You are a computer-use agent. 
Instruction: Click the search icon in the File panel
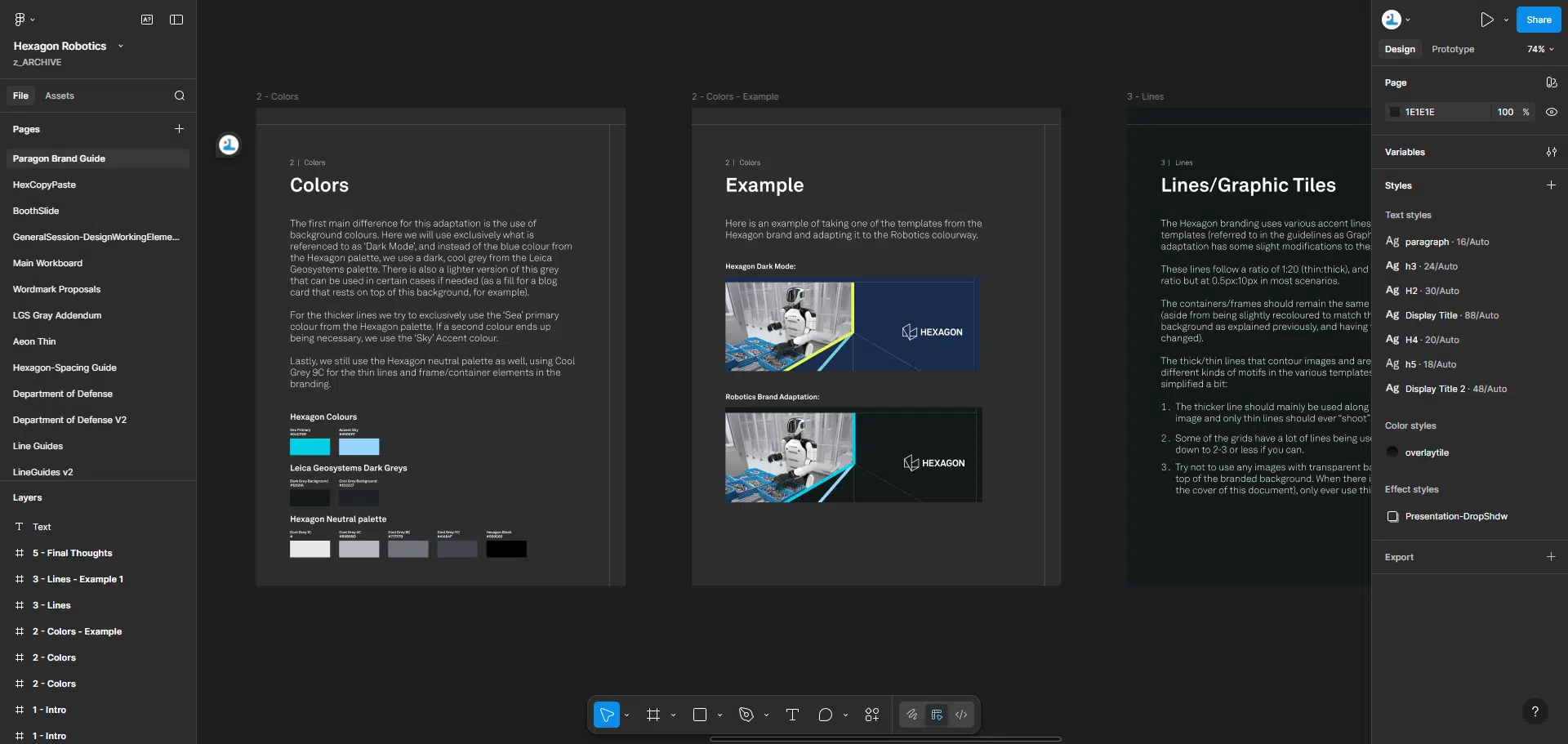tap(180, 96)
